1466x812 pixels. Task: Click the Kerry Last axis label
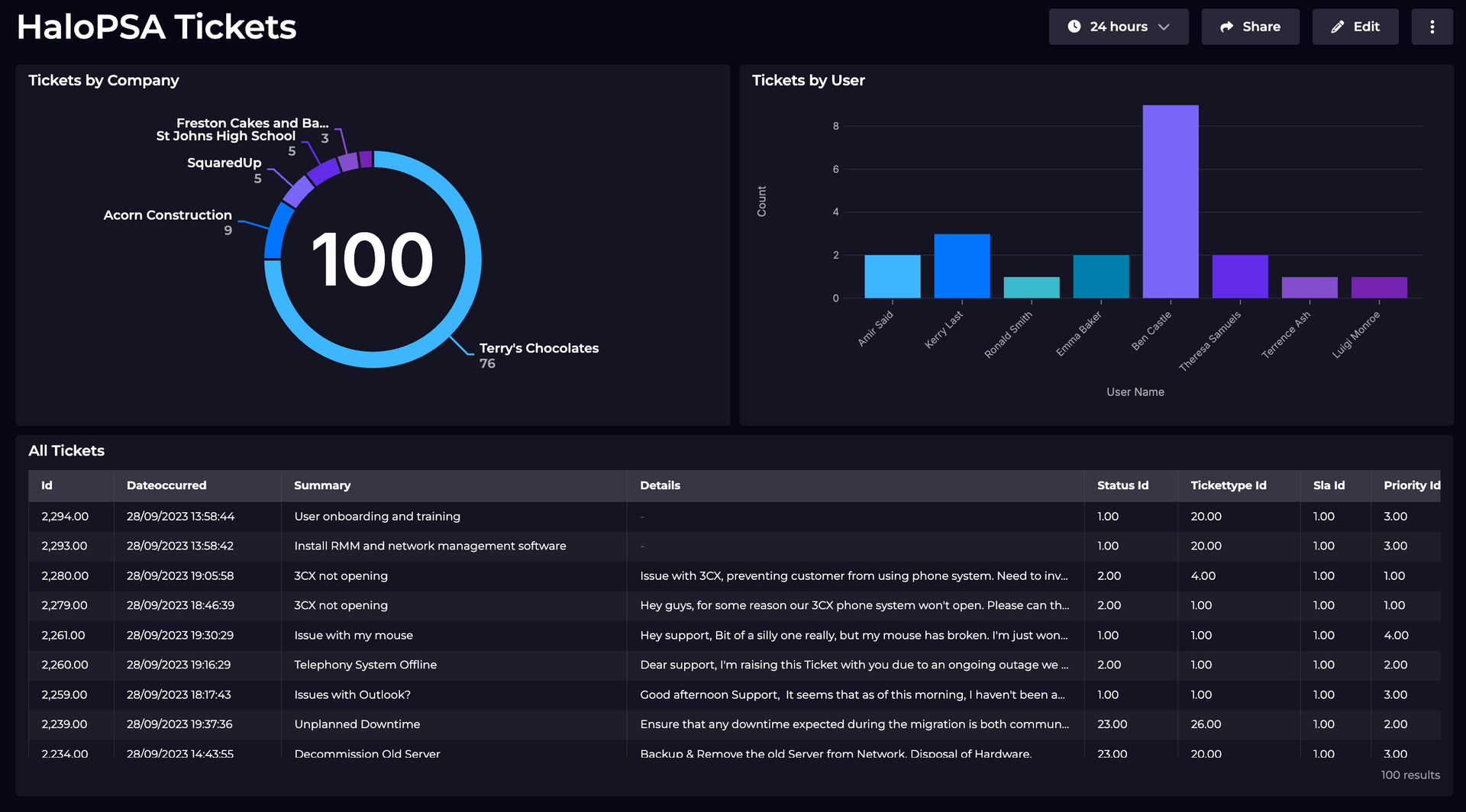coord(945,330)
